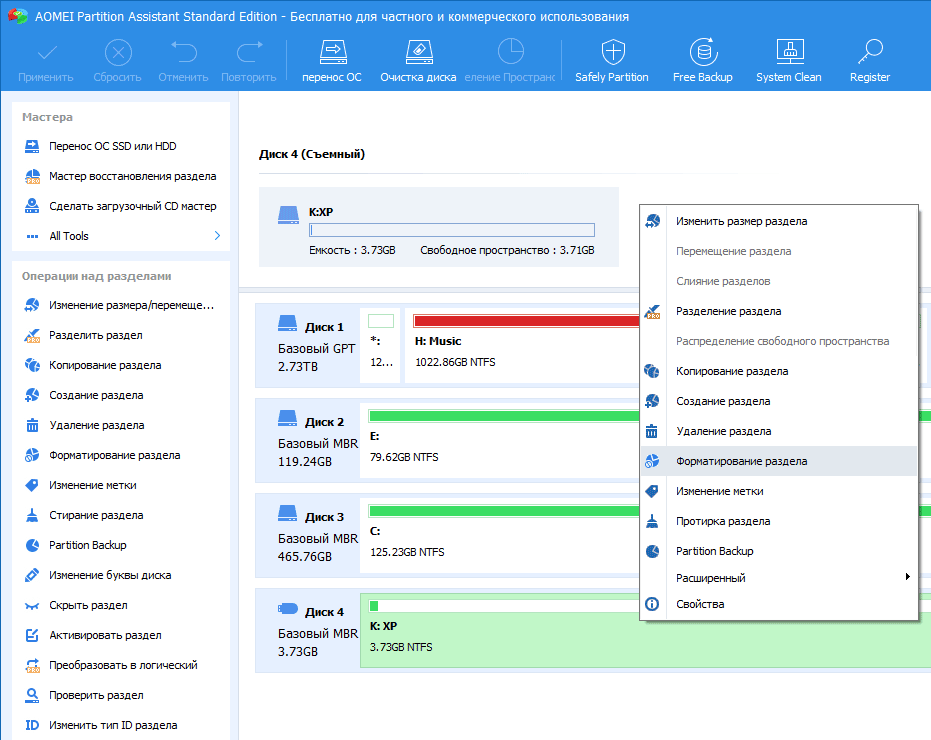Open System Clean toolbar icon
Image resolution: width=931 pixels, height=740 pixels.
tap(790, 52)
